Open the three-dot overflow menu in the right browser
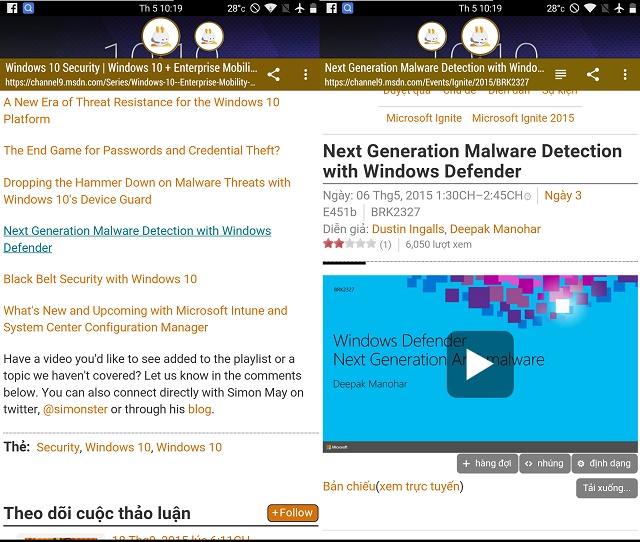 pos(625,74)
